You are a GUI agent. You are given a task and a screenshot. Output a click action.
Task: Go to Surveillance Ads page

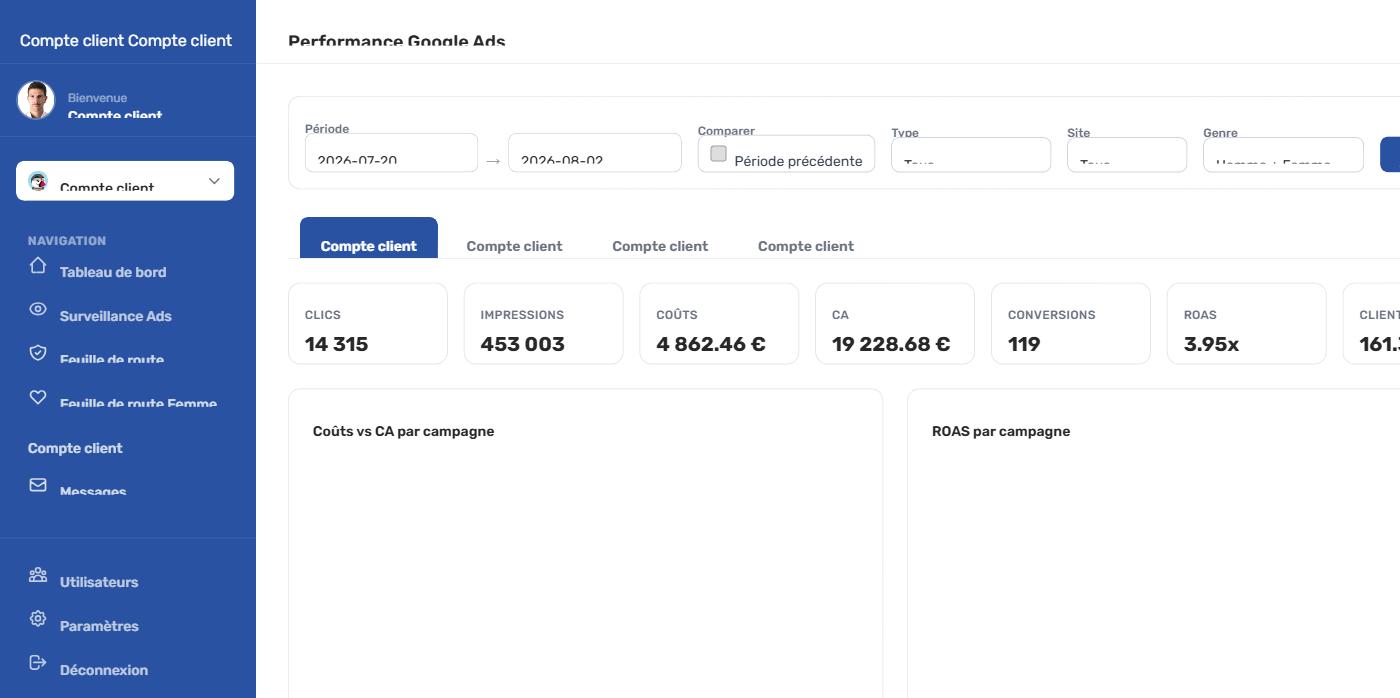click(116, 316)
